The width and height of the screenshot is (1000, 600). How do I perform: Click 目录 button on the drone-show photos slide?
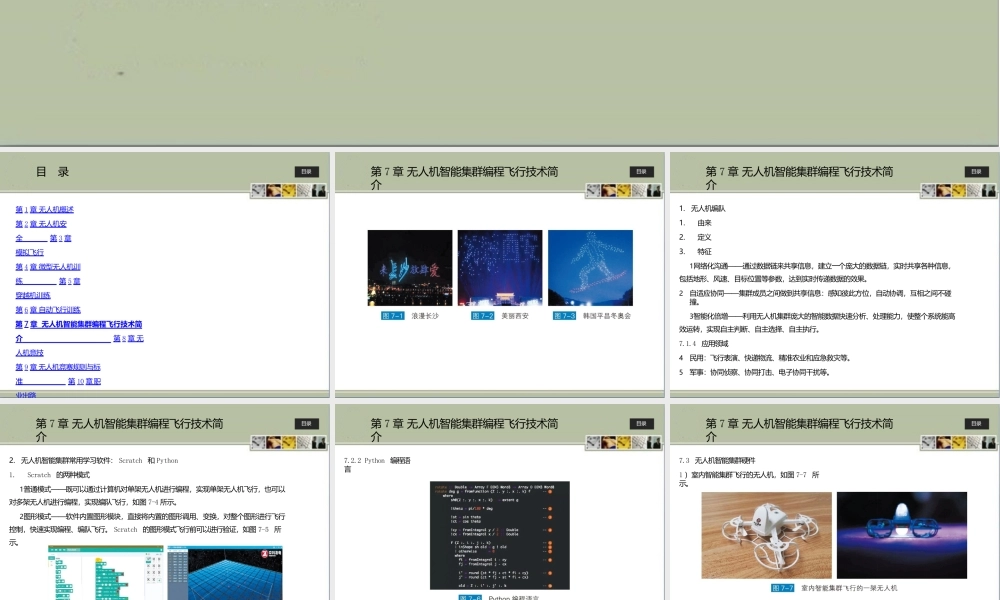pyautogui.click(x=641, y=172)
